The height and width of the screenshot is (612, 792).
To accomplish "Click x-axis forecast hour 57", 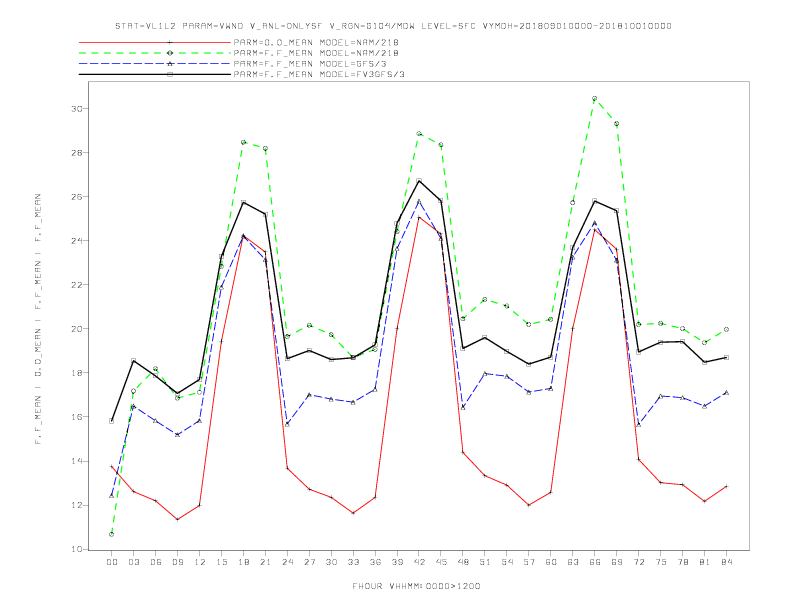I will (529, 562).
